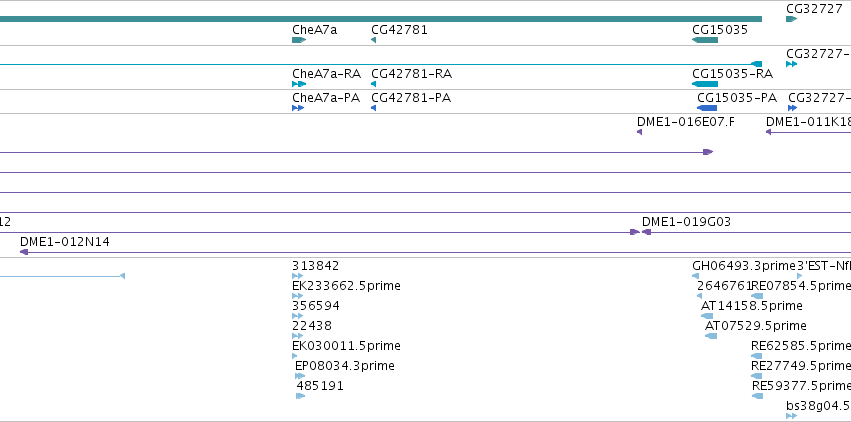Select EST RE62585.5prime
Viewport: 851px width, 422px height.
click(757, 356)
